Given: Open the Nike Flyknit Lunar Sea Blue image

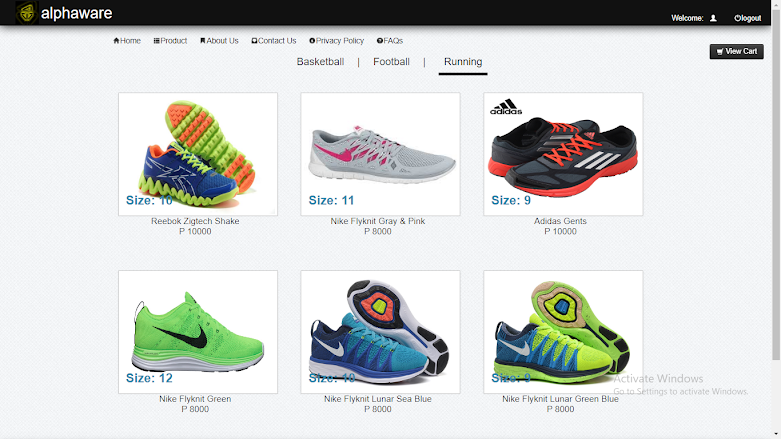Looking at the screenshot, I should coord(381,332).
